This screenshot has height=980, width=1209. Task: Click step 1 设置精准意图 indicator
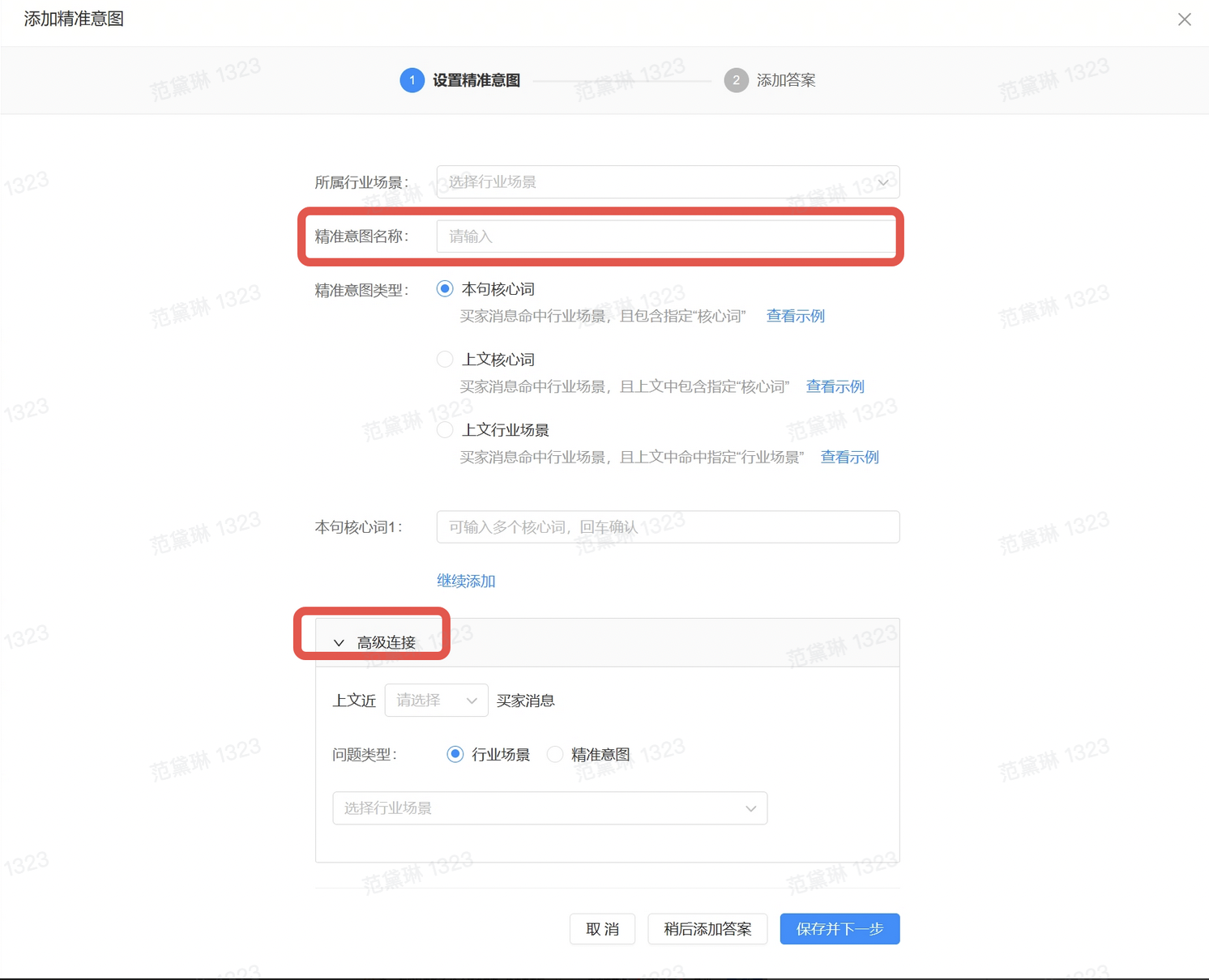pyautogui.click(x=460, y=80)
